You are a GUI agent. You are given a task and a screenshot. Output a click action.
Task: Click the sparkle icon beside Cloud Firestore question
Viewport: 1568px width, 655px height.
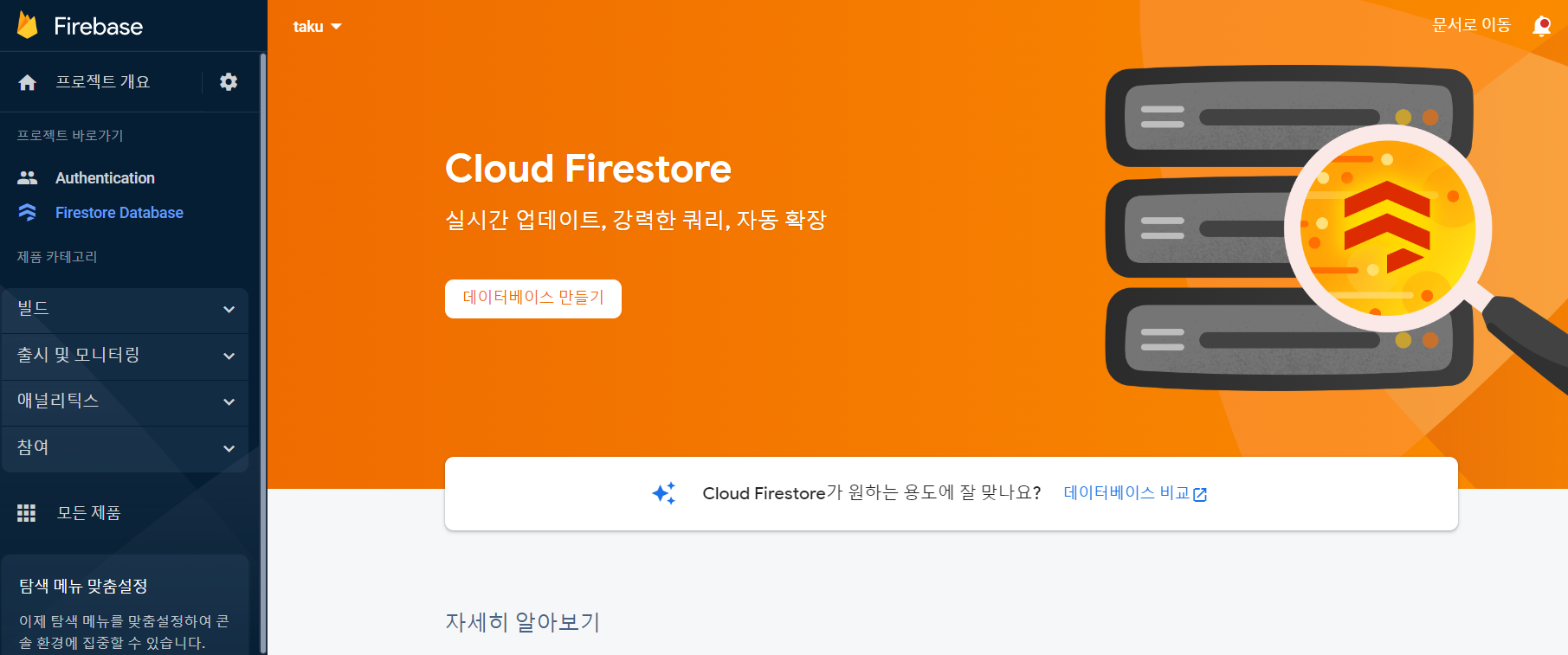(664, 493)
